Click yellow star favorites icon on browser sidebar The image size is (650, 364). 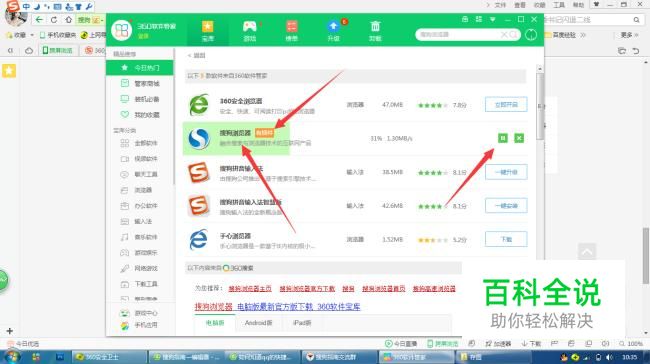[9, 70]
